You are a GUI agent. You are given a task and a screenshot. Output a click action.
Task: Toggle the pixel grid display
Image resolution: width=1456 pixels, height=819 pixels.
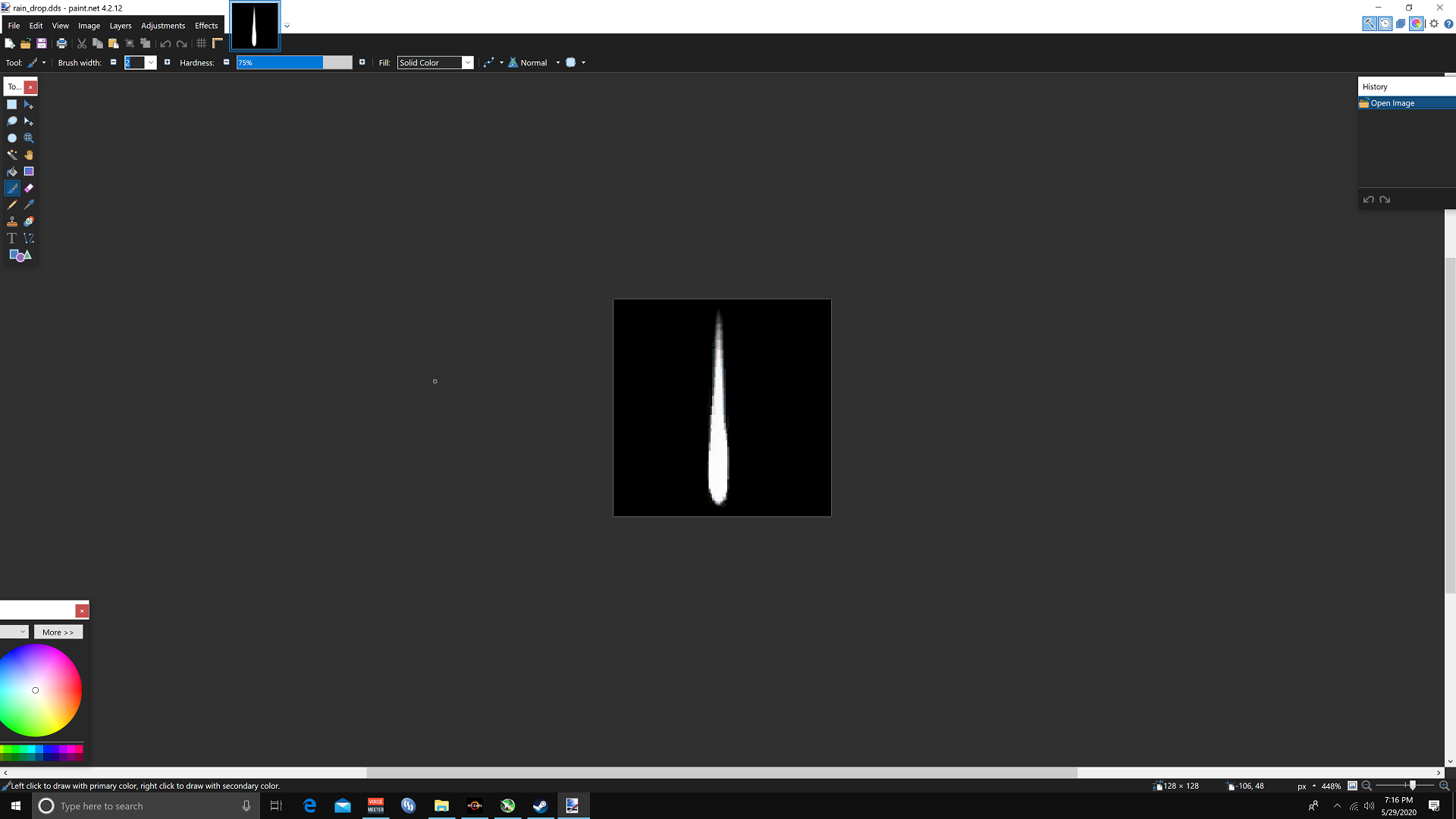pos(202,43)
